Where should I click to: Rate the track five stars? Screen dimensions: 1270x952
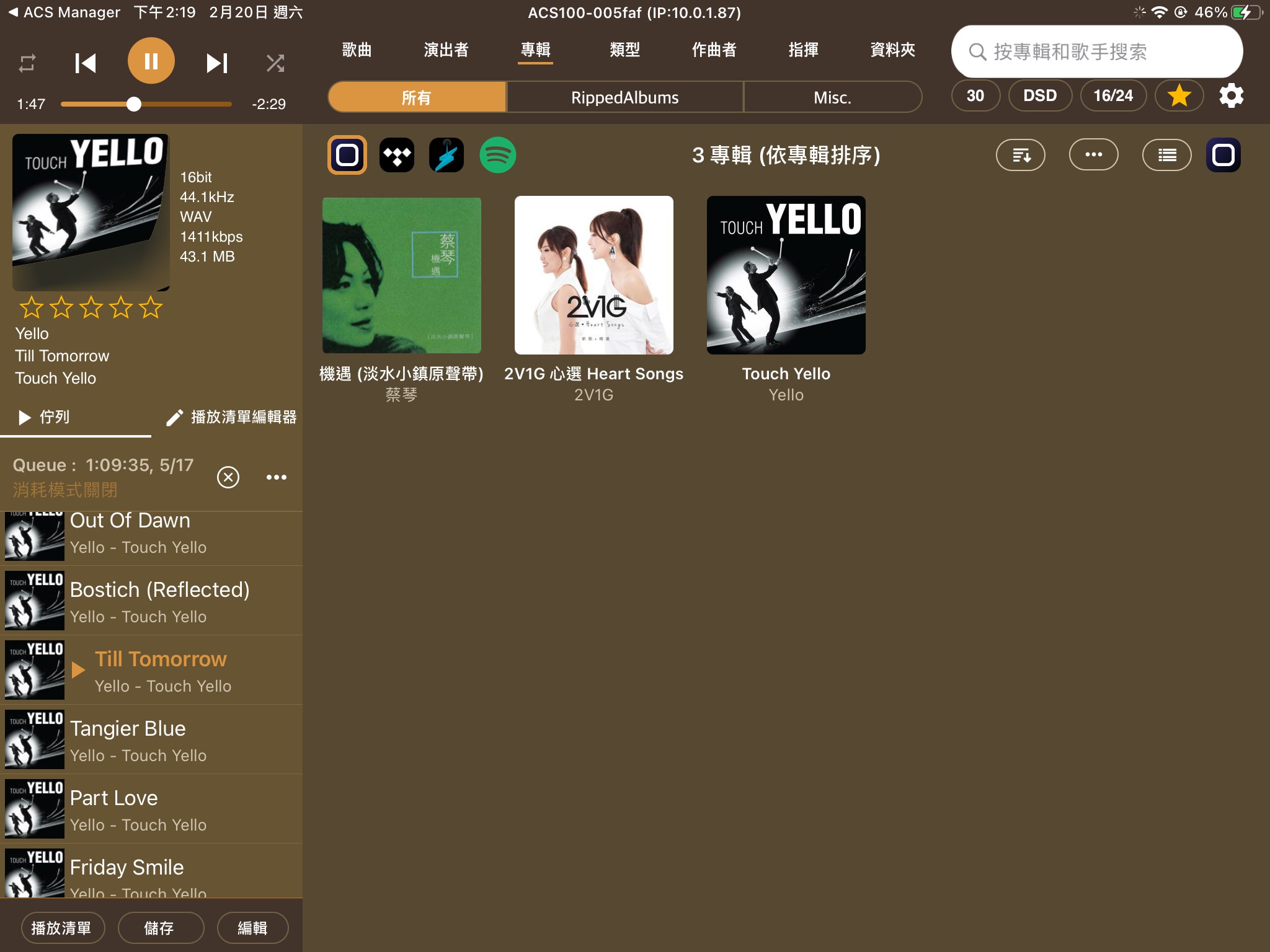pos(151,307)
